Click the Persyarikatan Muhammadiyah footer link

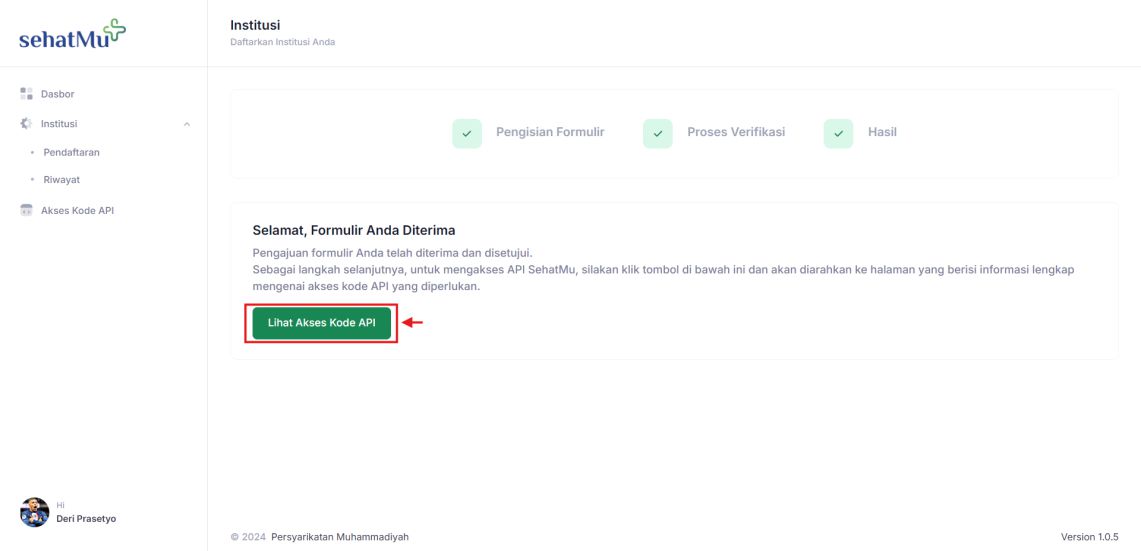tap(340, 537)
